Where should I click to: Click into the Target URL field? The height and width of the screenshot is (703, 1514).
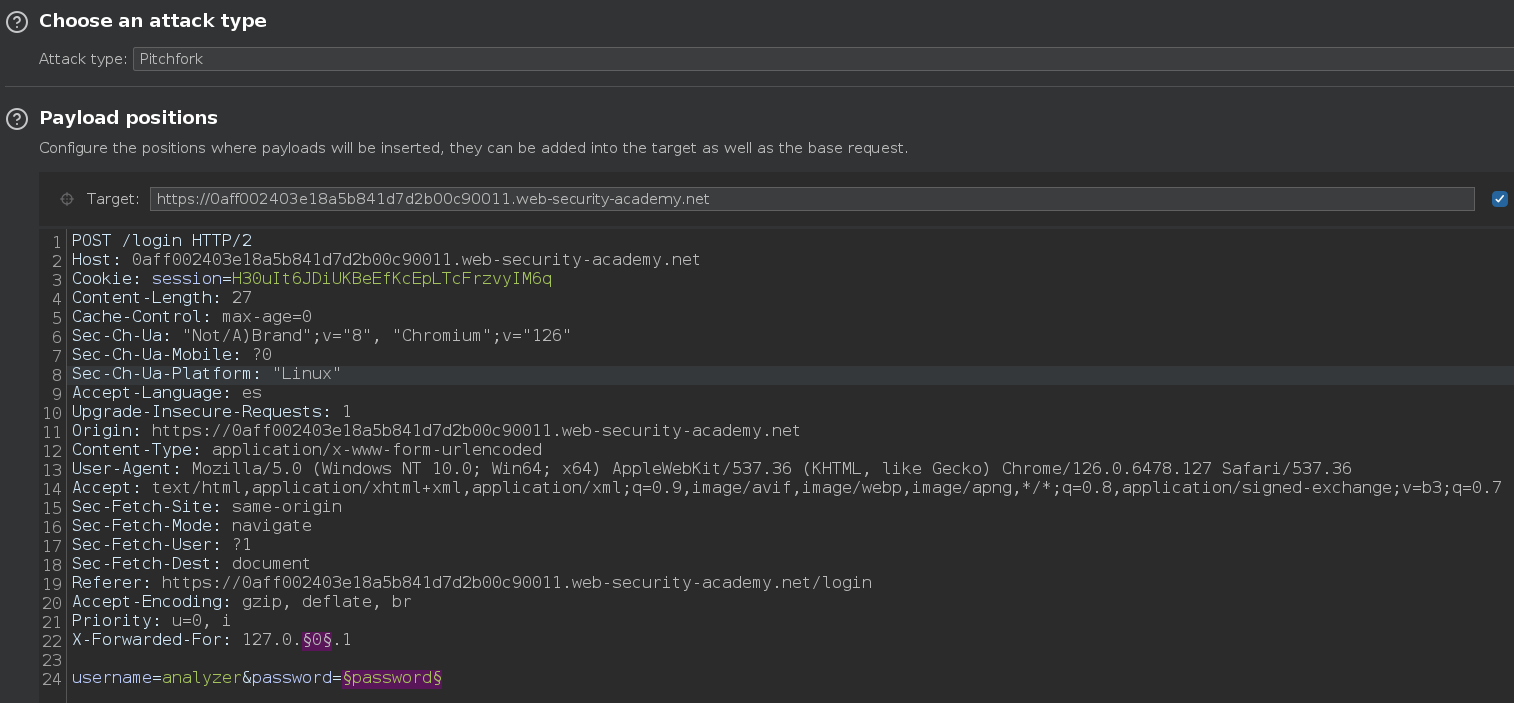(811, 199)
